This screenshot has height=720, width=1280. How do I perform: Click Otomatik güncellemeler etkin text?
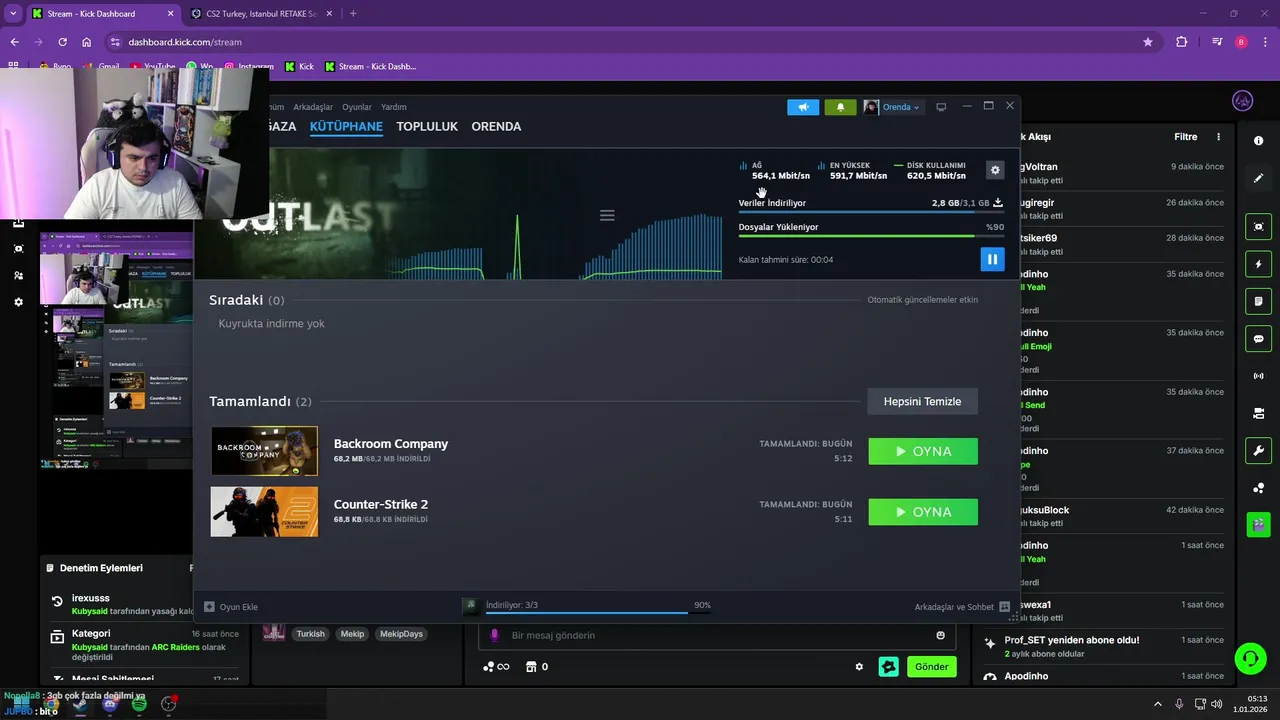coord(922,300)
